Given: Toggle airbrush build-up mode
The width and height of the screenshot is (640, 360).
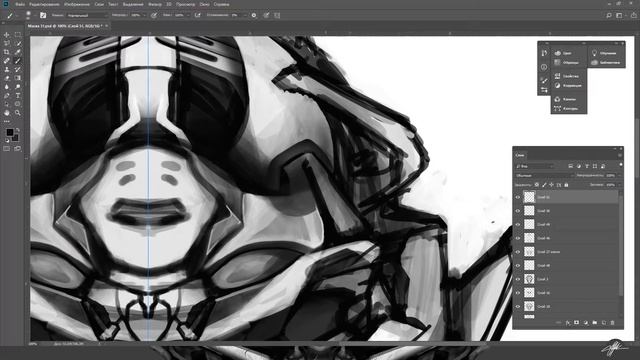Looking at the screenshot, I should (198, 15).
